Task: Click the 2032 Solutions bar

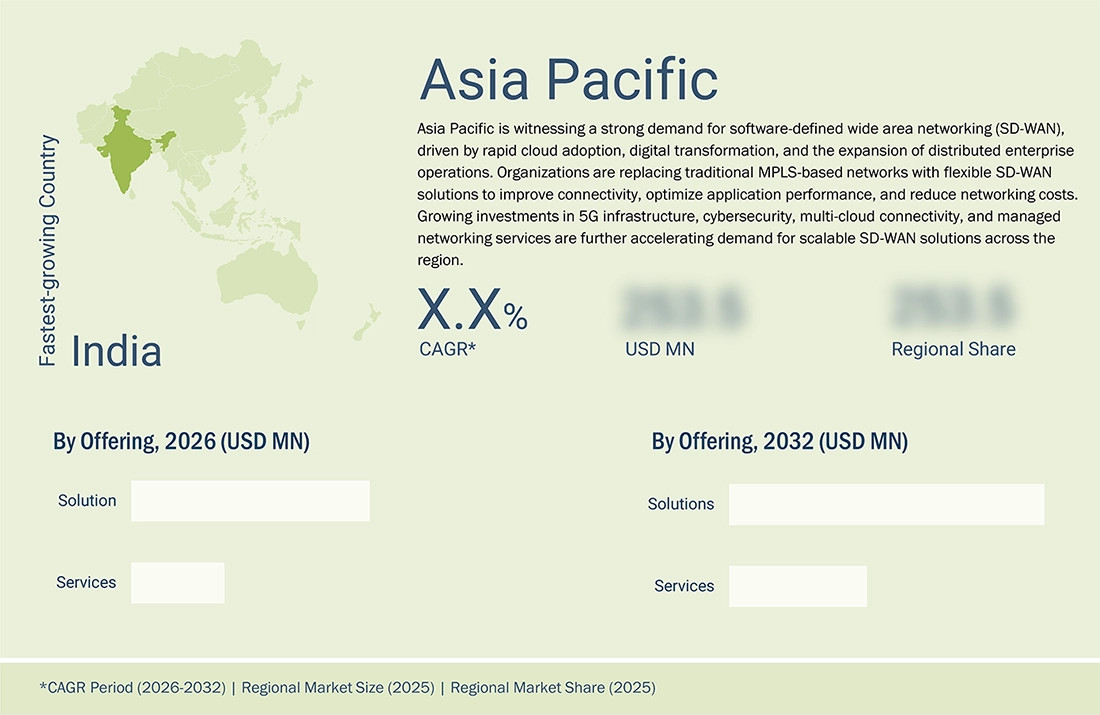Action: click(887, 504)
